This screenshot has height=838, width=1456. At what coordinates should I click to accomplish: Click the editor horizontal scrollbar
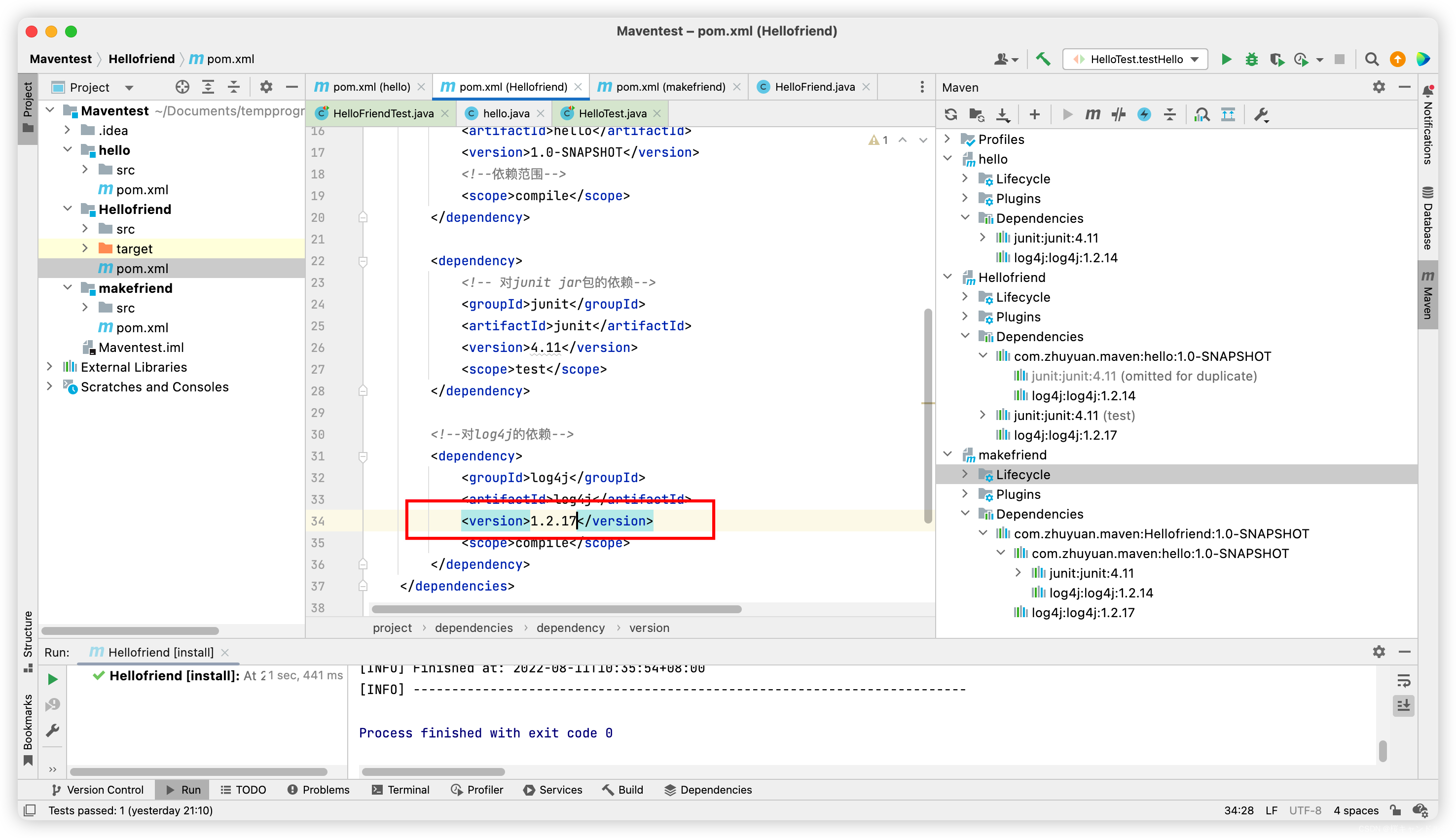(x=556, y=608)
